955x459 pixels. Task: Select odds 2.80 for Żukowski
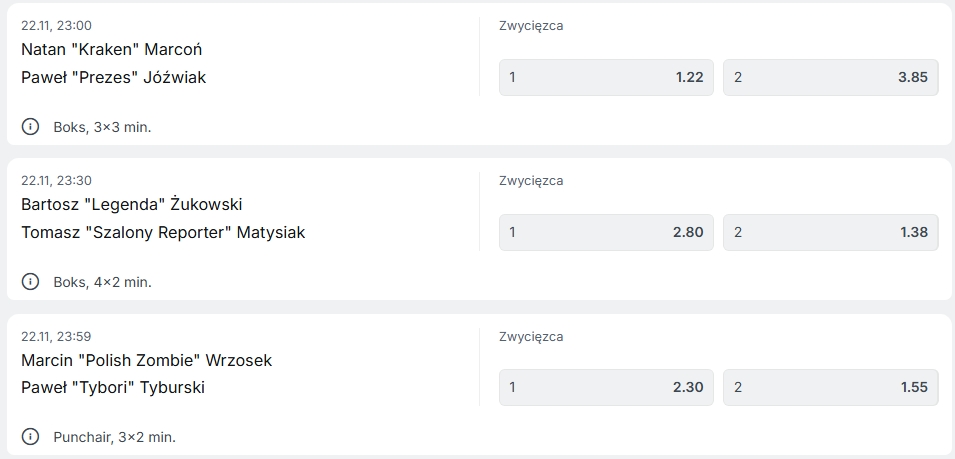pos(607,232)
